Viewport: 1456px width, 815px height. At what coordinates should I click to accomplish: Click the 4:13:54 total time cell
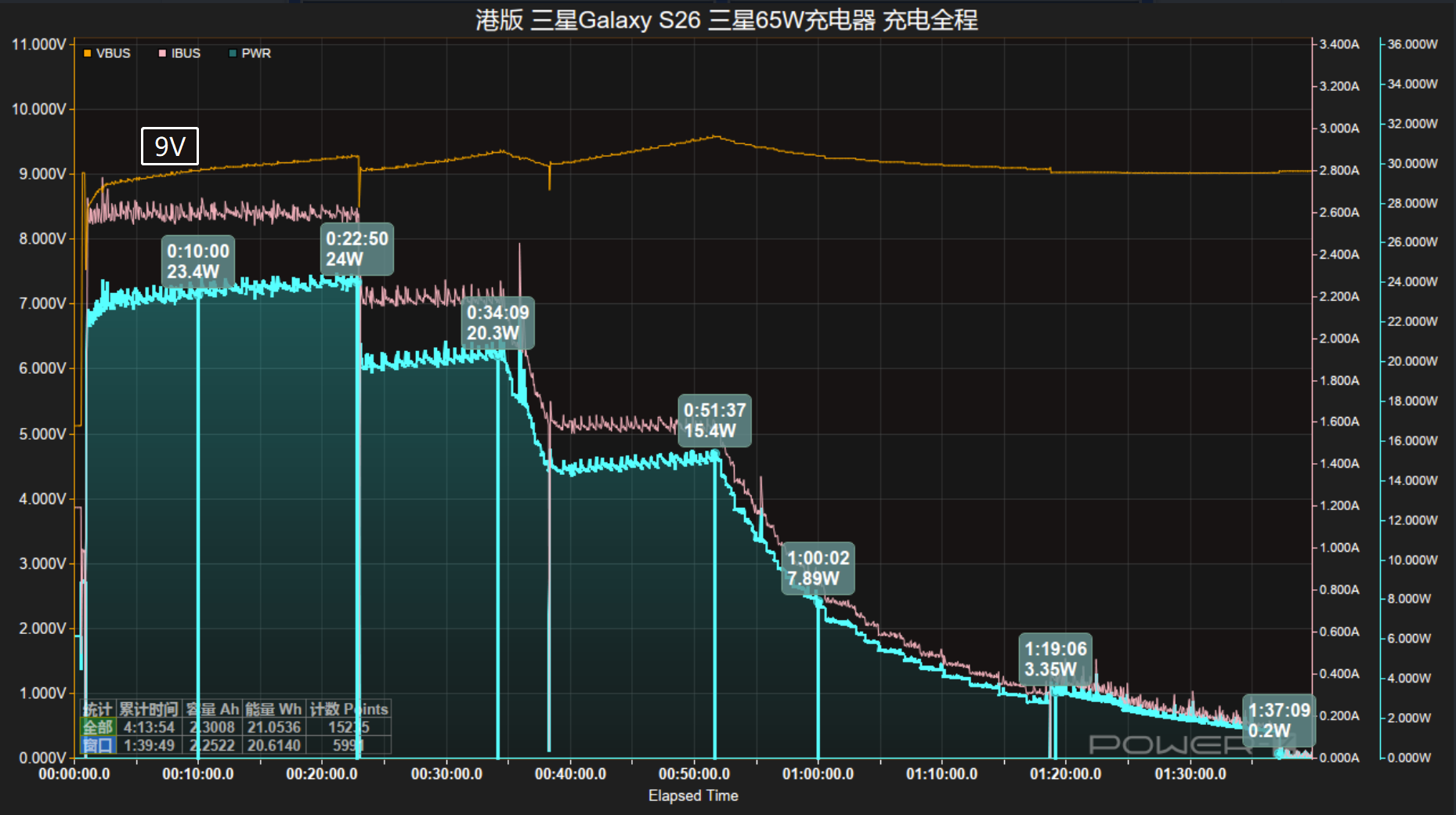(x=149, y=727)
